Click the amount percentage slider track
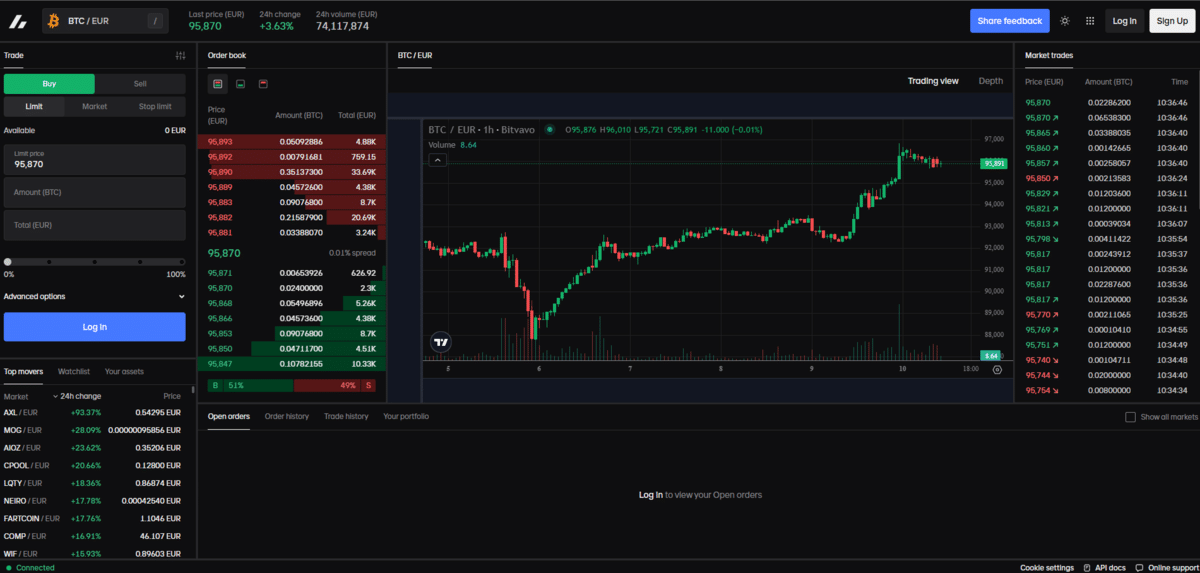This screenshot has width=1200, height=573. (94, 262)
